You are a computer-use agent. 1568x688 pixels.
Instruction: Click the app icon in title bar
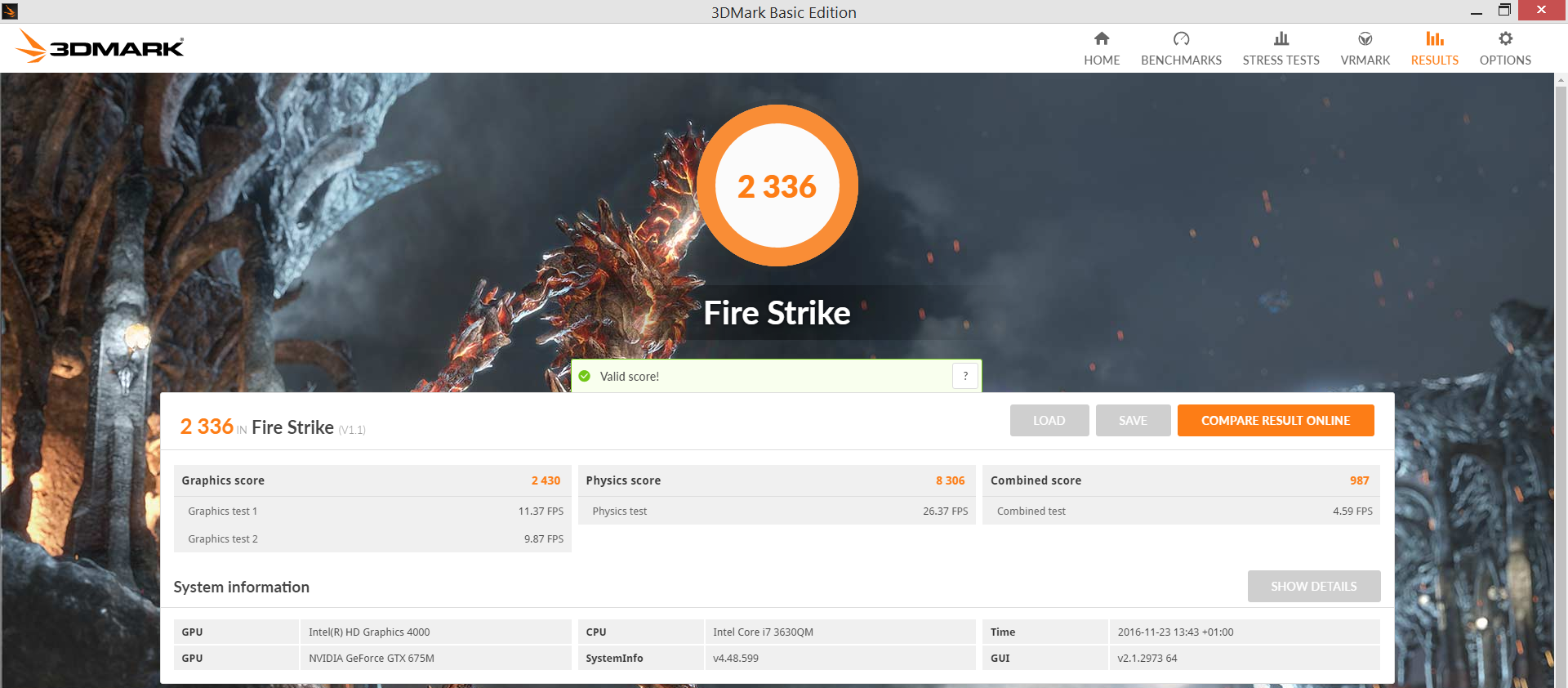10,11
